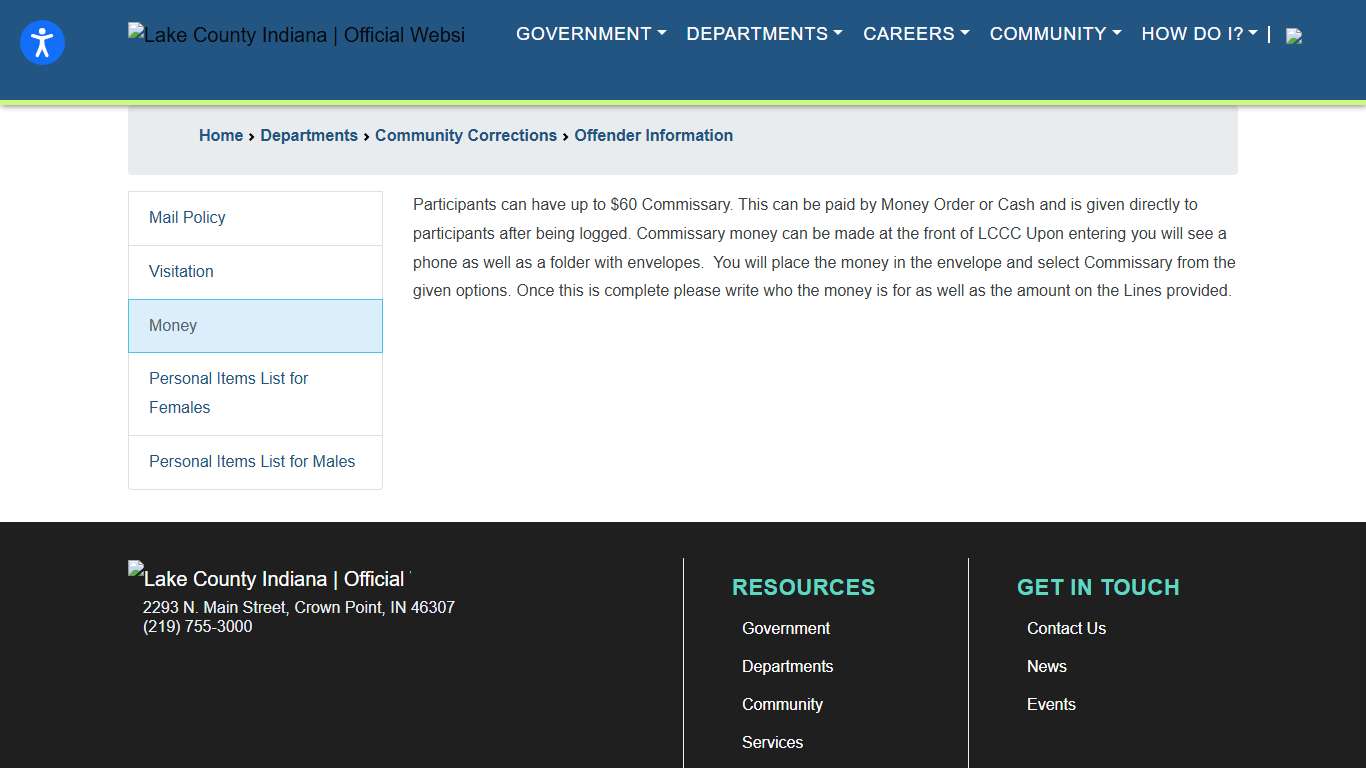Viewport: 1366px width, 768px height.
Task: Click the Community Corrections breadcrumb link
Action: pyautogui.click(x=465, y=136)
